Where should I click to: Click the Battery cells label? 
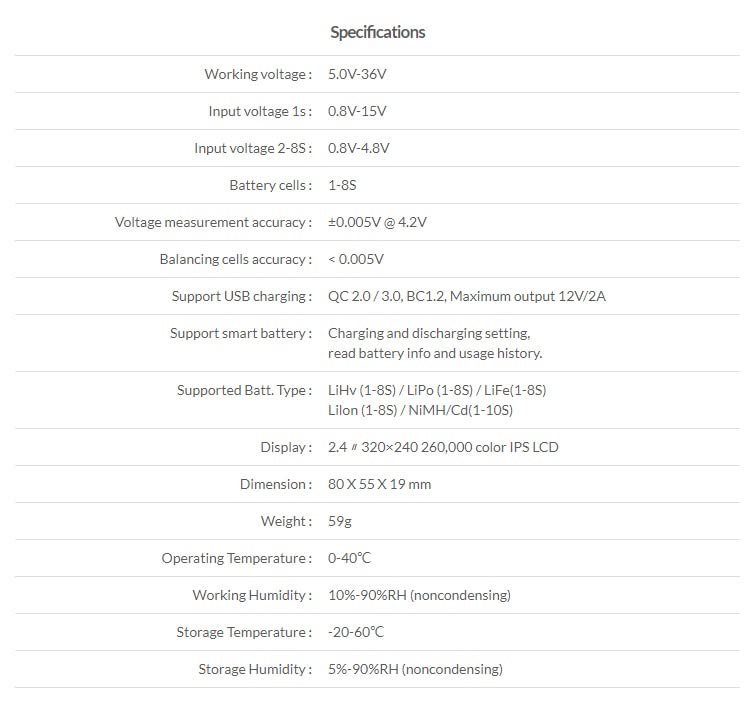tap(270, 185)
